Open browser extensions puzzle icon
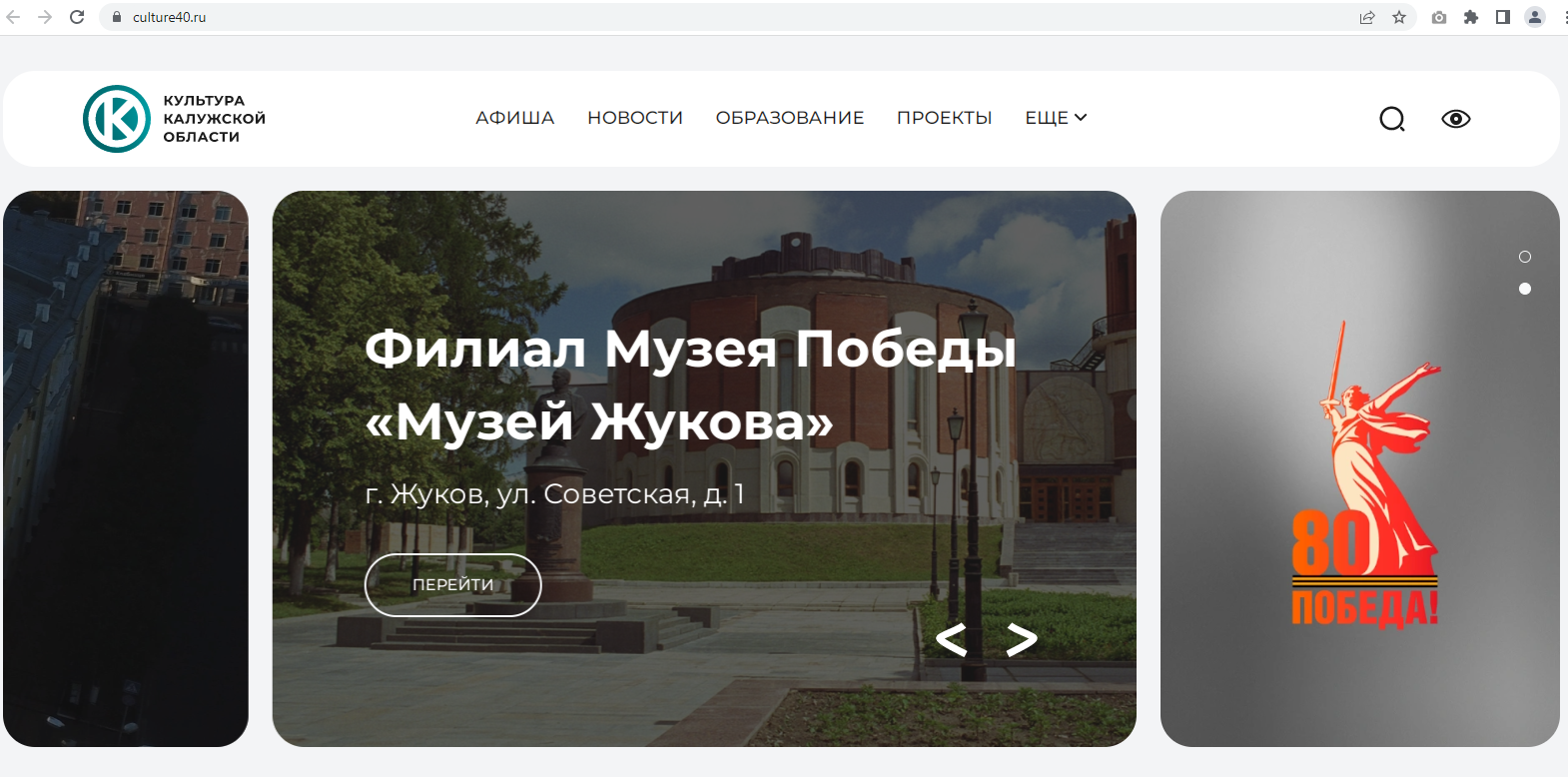This screenshot has width=1568, height=777. click(1470, 17)
